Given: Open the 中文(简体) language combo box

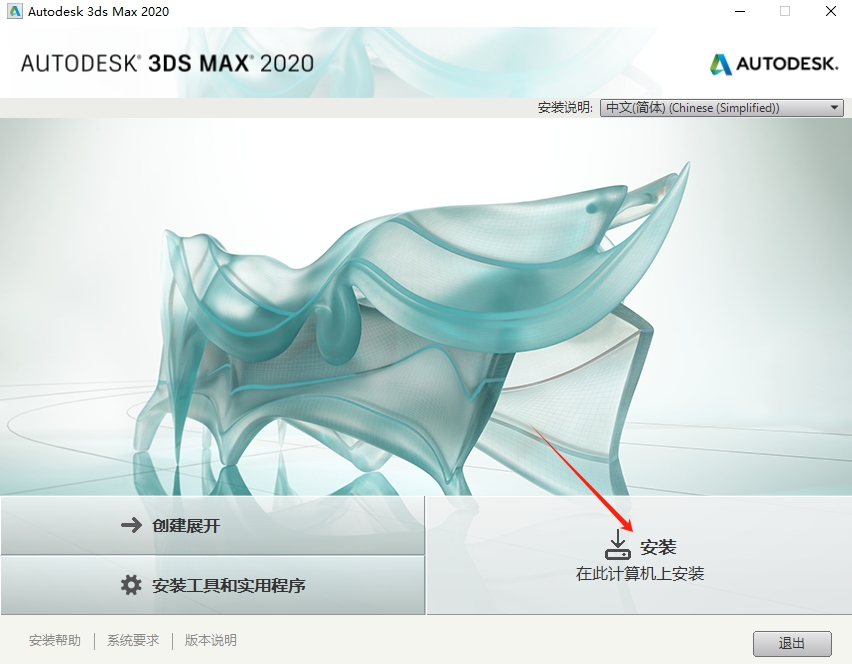Looking at the screenshot, I should (x=722, y=108).
